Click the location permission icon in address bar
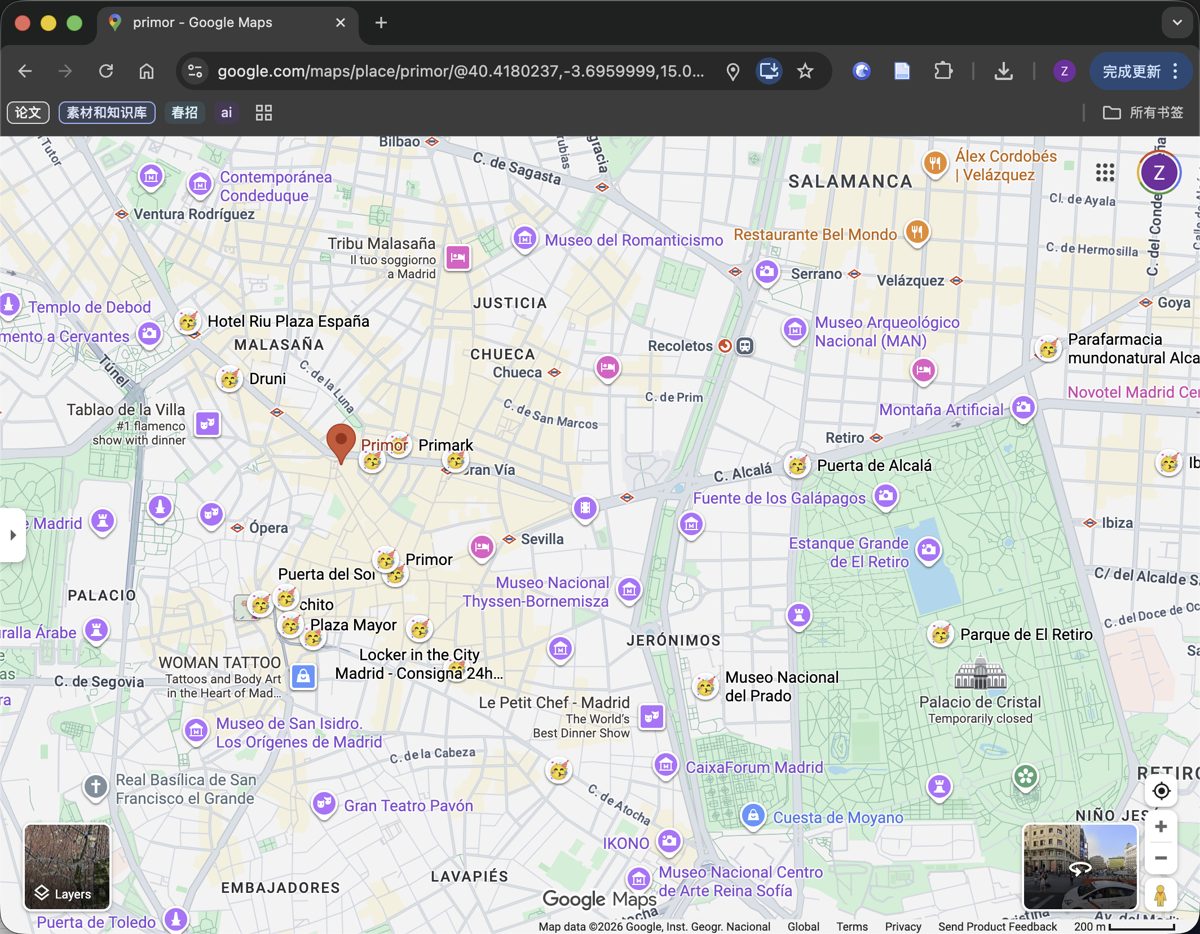Screen dimensions: 1200x934 click(x=733, y=71)
